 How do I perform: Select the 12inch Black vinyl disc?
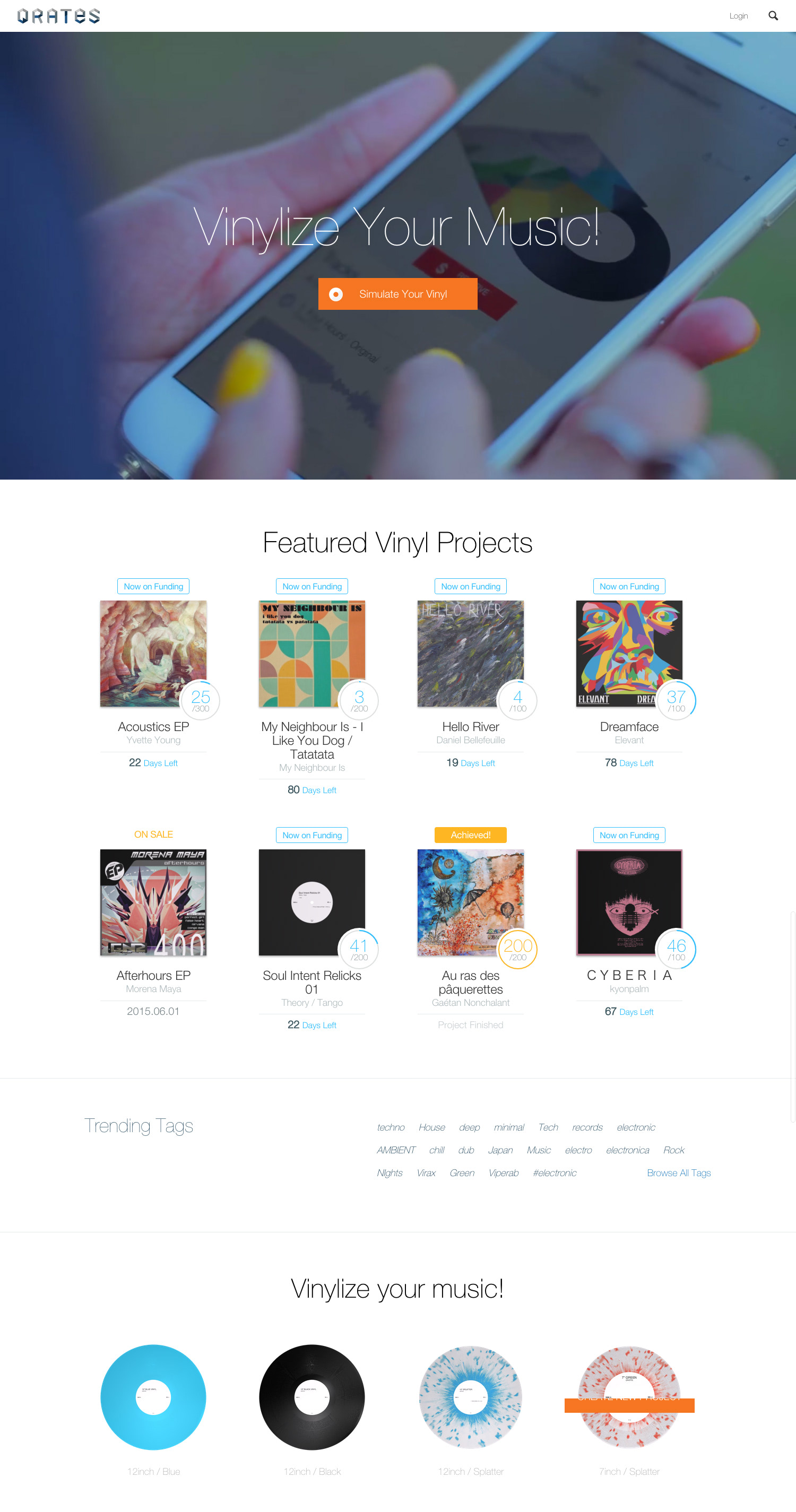(x=312, y=1397)
